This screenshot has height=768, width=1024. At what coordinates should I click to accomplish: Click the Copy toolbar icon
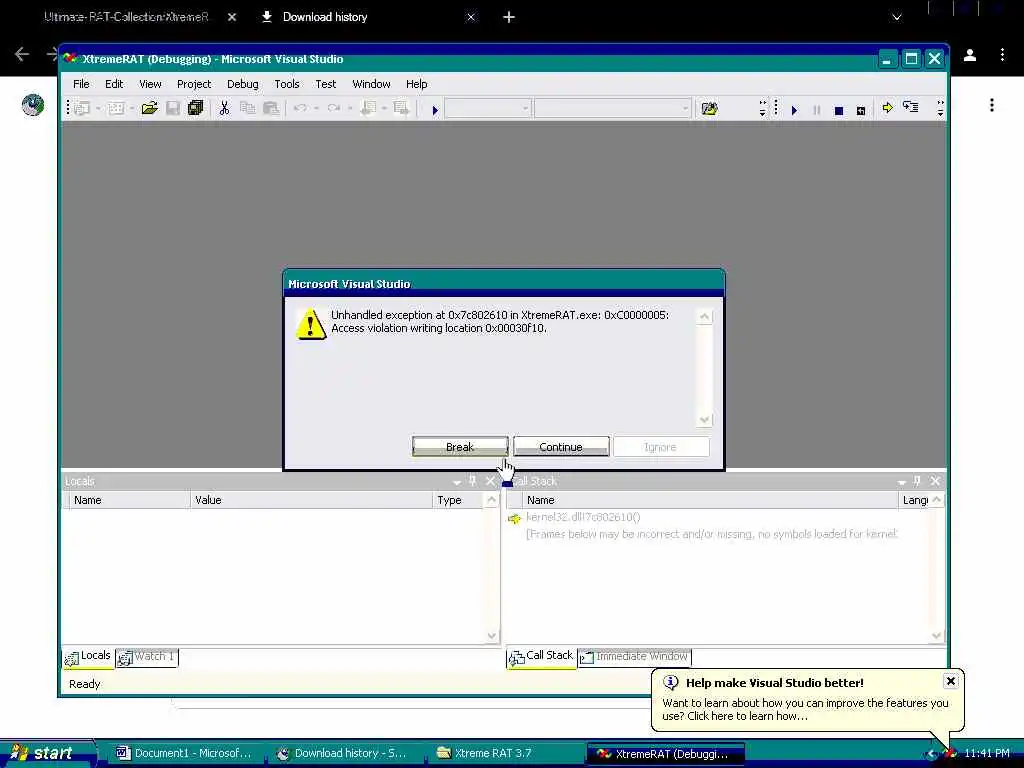pyautogui.click(x=248, y=108)
